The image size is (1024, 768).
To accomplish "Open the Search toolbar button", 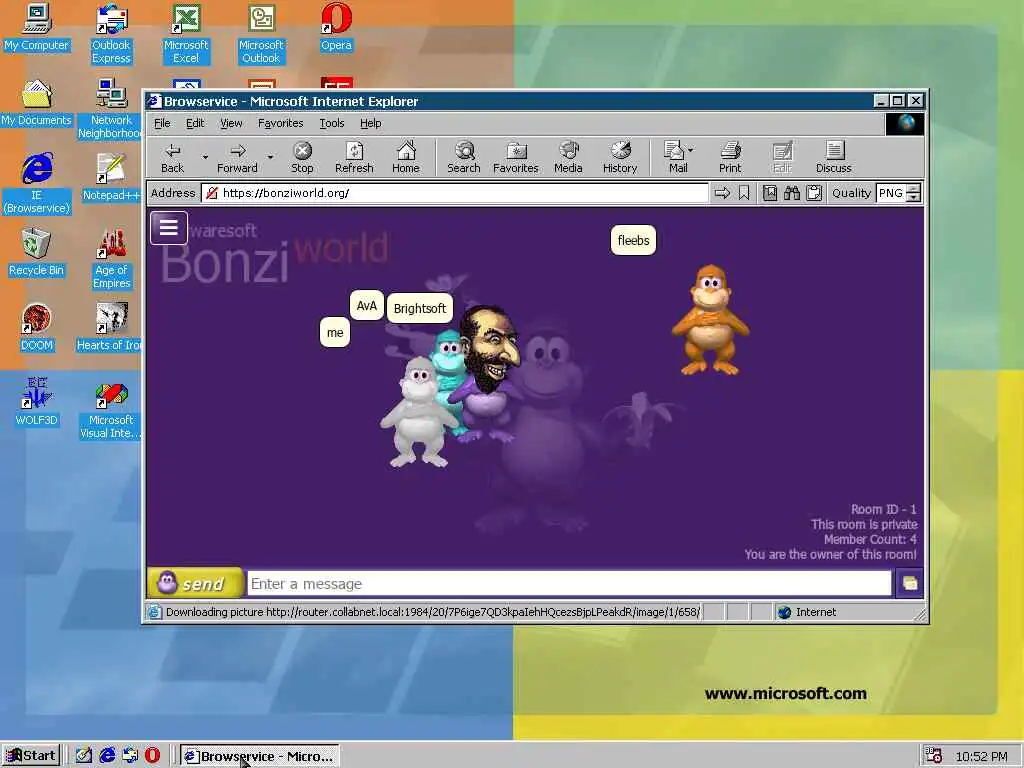I will coord(464,157).
